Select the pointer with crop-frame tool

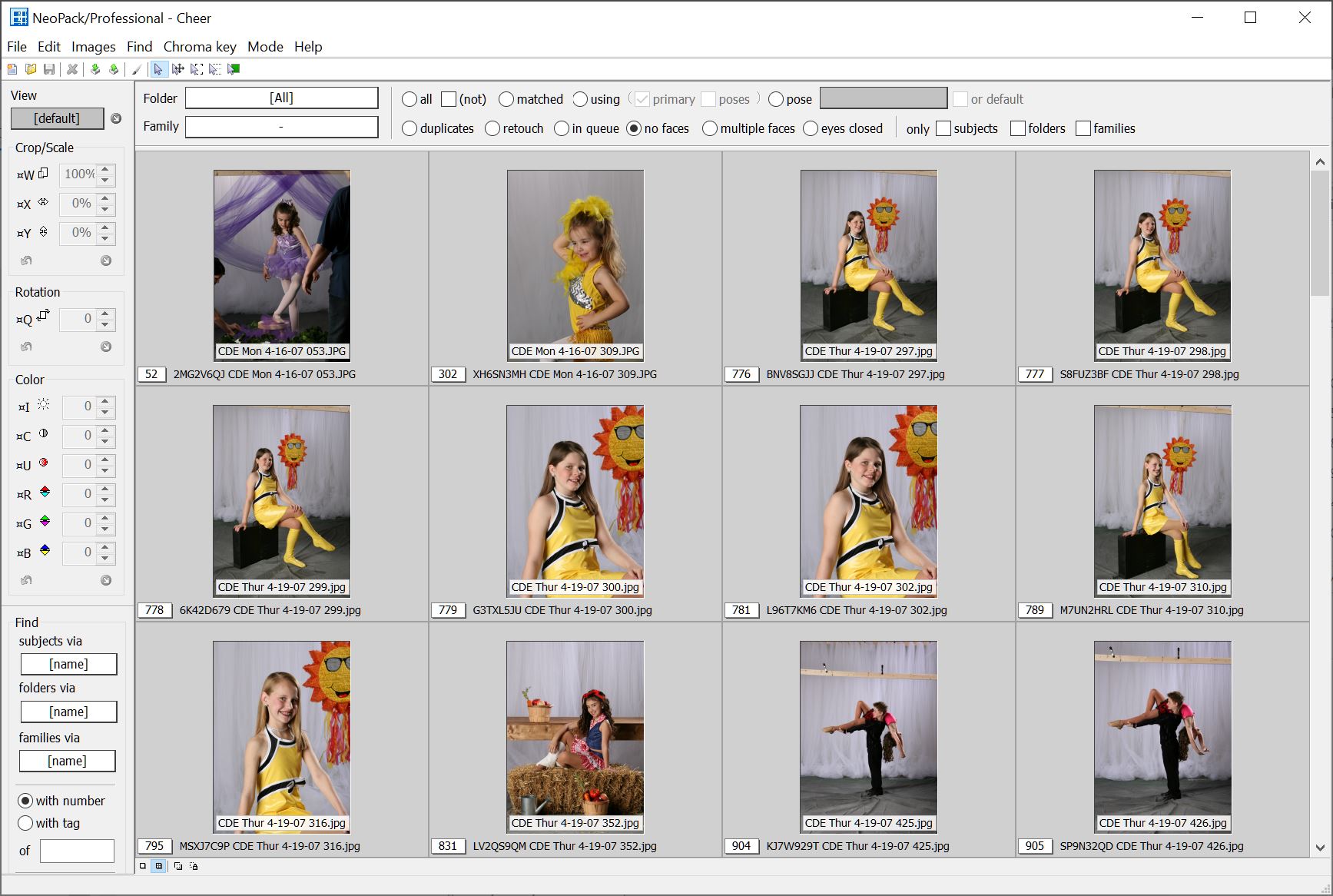coord(197,69)
